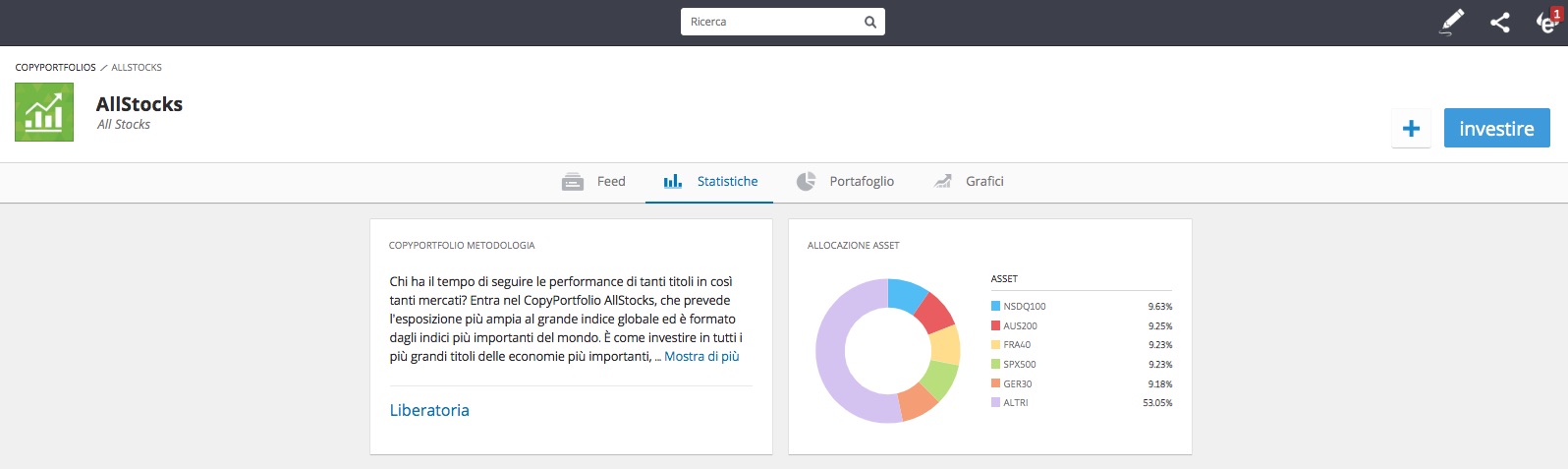Viewport: 1568px width, 469px height.
Task: Click NSDQ100 blue legend swatch
Action: click(995, 306)
